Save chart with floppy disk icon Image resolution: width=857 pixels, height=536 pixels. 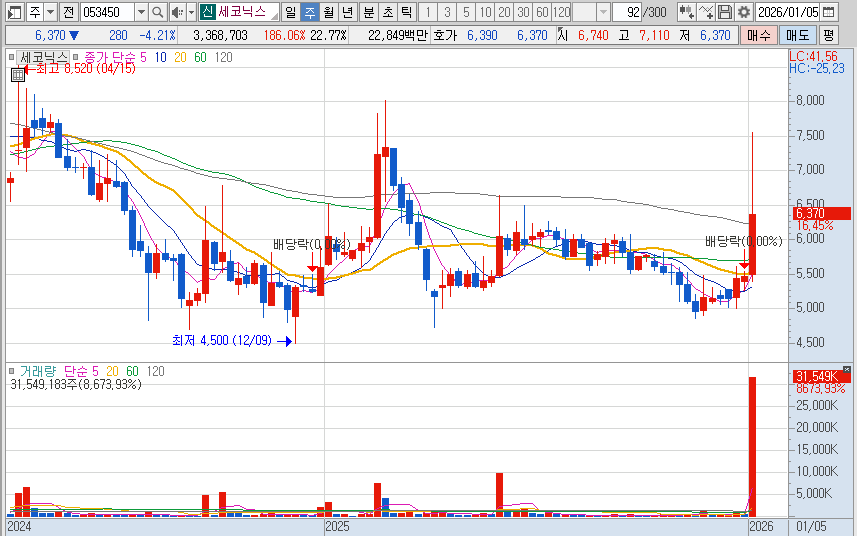pos(725,11)
